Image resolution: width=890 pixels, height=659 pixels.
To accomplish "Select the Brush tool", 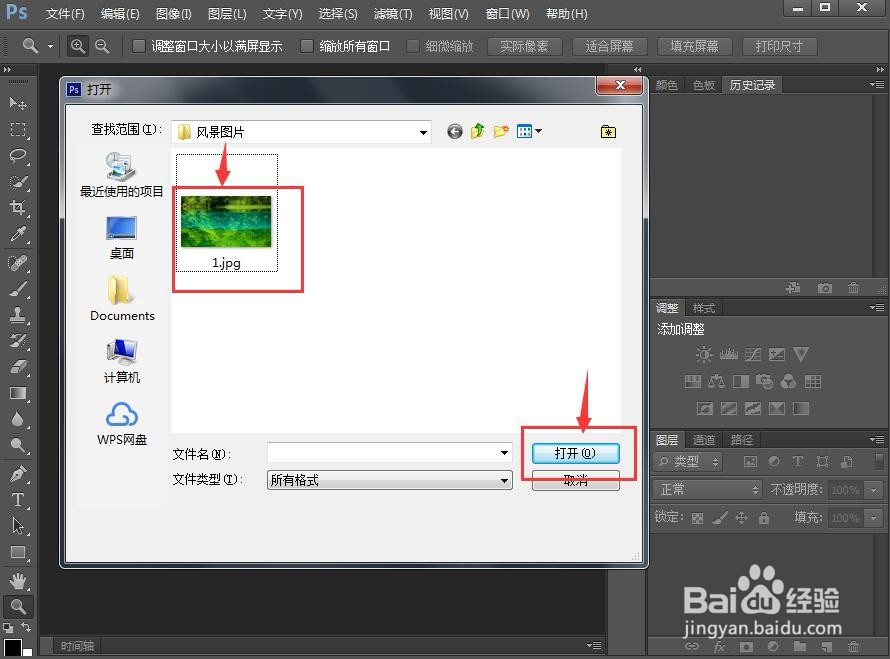I will pyautogui.click(x=18, y=289).
